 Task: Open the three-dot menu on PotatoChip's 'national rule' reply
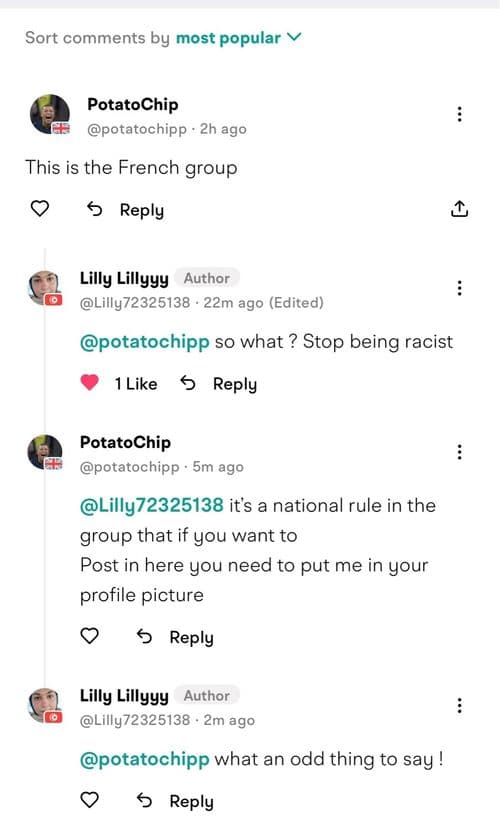[459, 452]
